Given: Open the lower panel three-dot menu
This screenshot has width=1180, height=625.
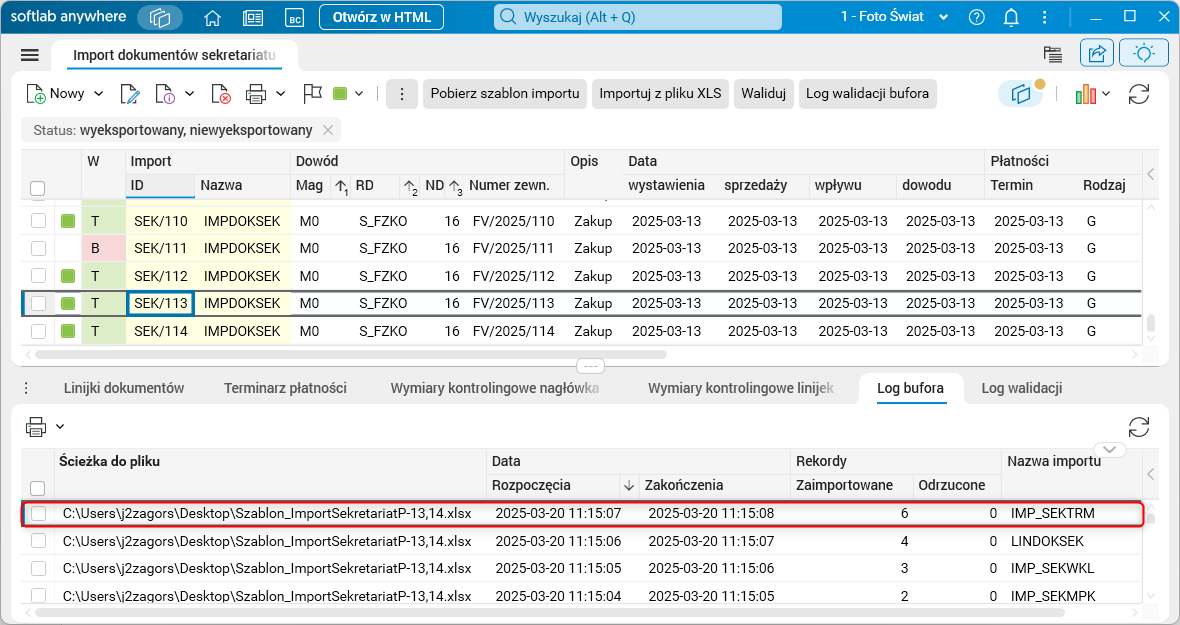Looking at the screenshot, I should [x=26, y=388].
